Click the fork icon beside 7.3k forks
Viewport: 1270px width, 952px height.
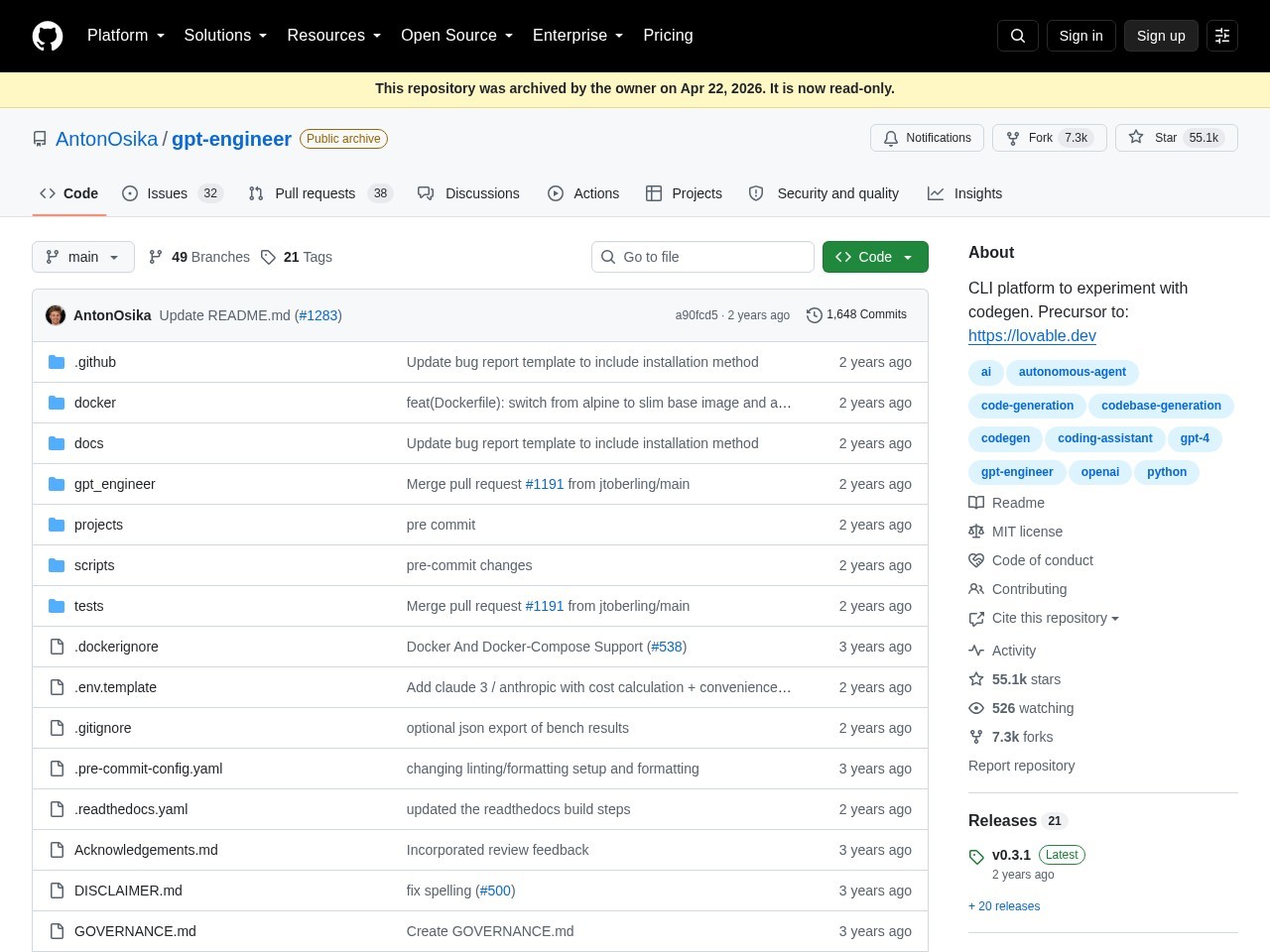(x=976, y=737)
